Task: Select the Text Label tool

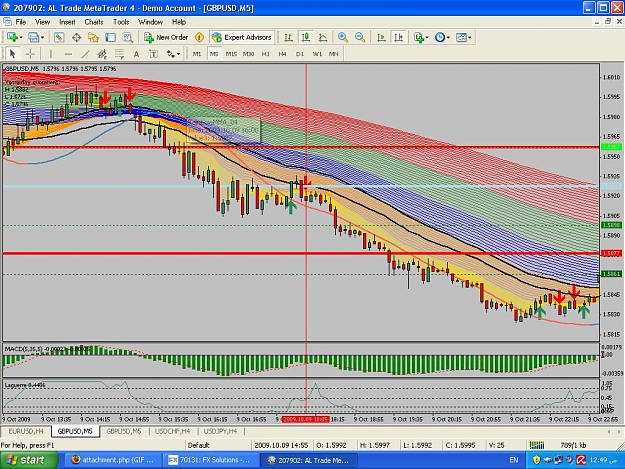Action: [153, 54]
